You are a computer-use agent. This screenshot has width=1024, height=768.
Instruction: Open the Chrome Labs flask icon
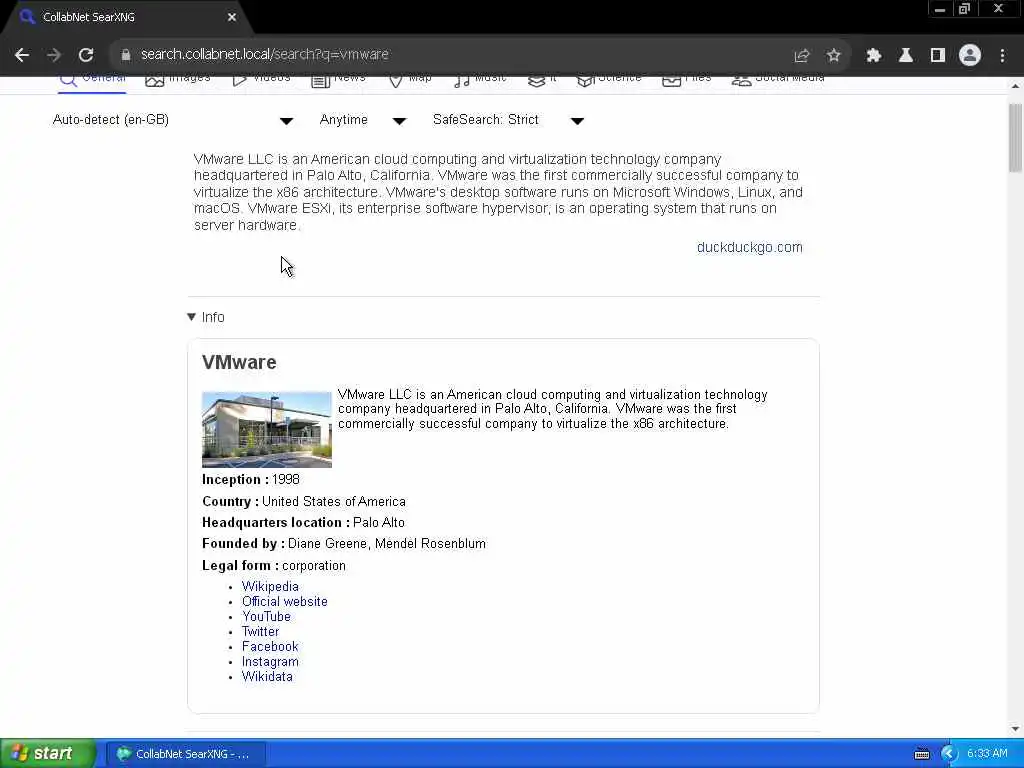pyautogui.click(x=906, y=56)
